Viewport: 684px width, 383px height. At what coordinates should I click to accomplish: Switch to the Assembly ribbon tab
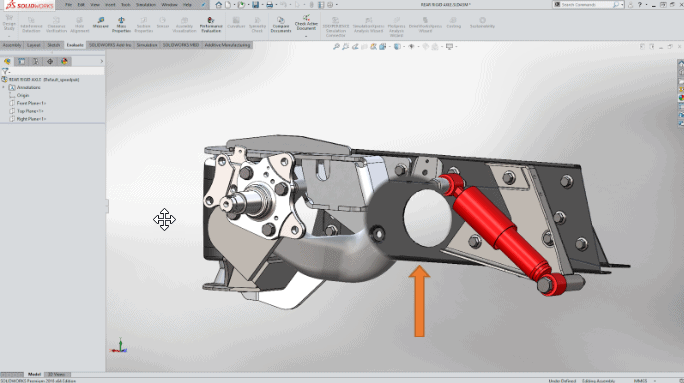point(12,45)
